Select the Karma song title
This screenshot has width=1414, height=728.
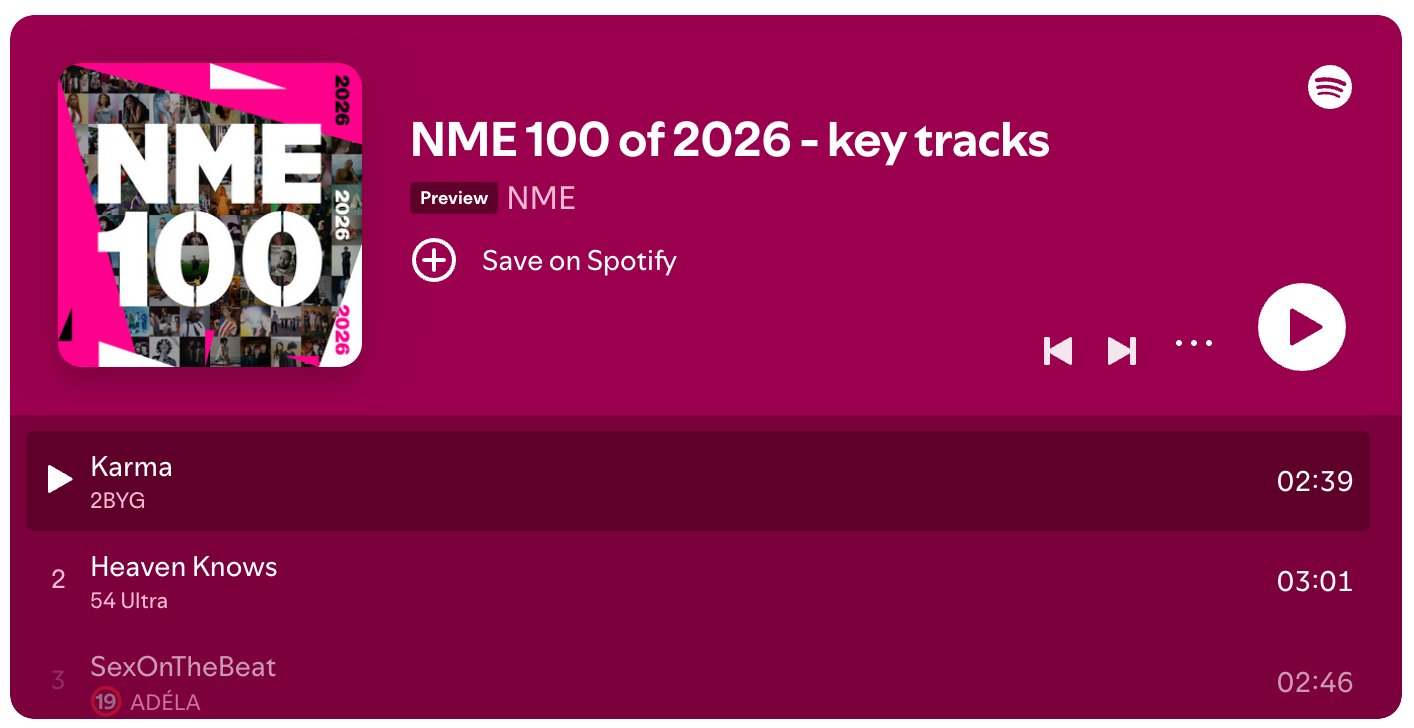tap(131, 467)
